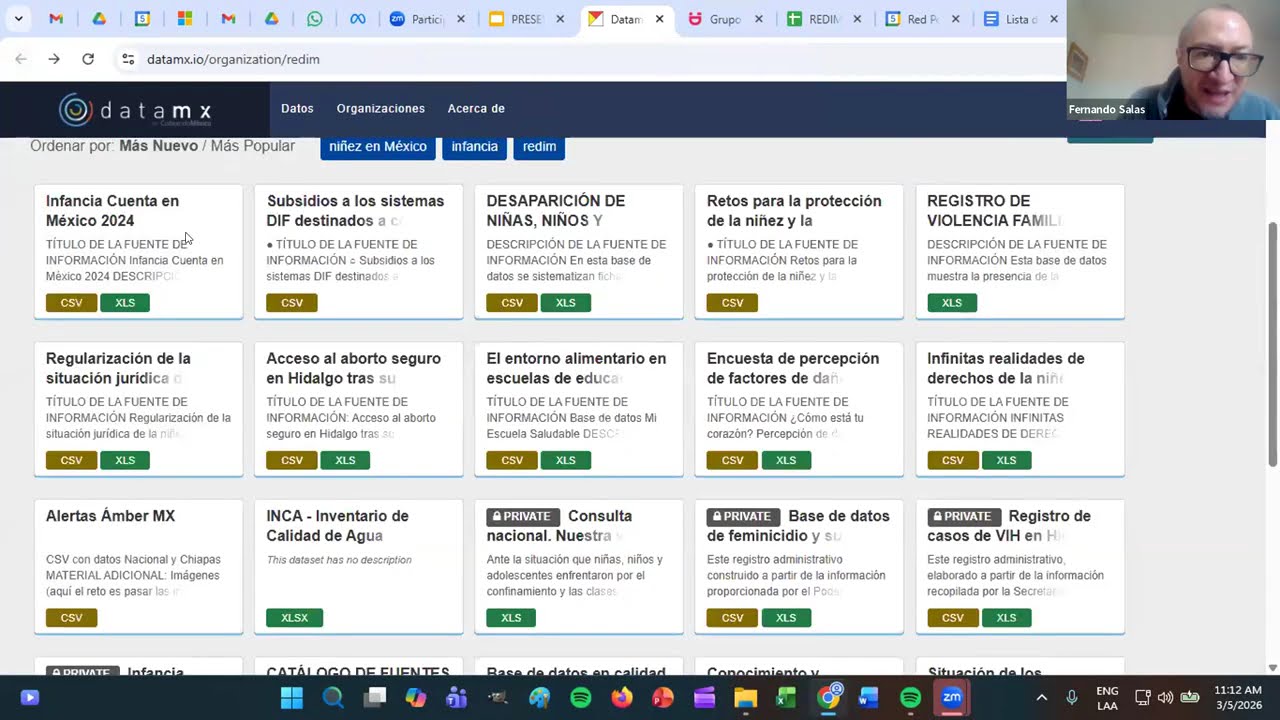Open the Microsoft pinned tab
1280x720 pixels.
185,19
